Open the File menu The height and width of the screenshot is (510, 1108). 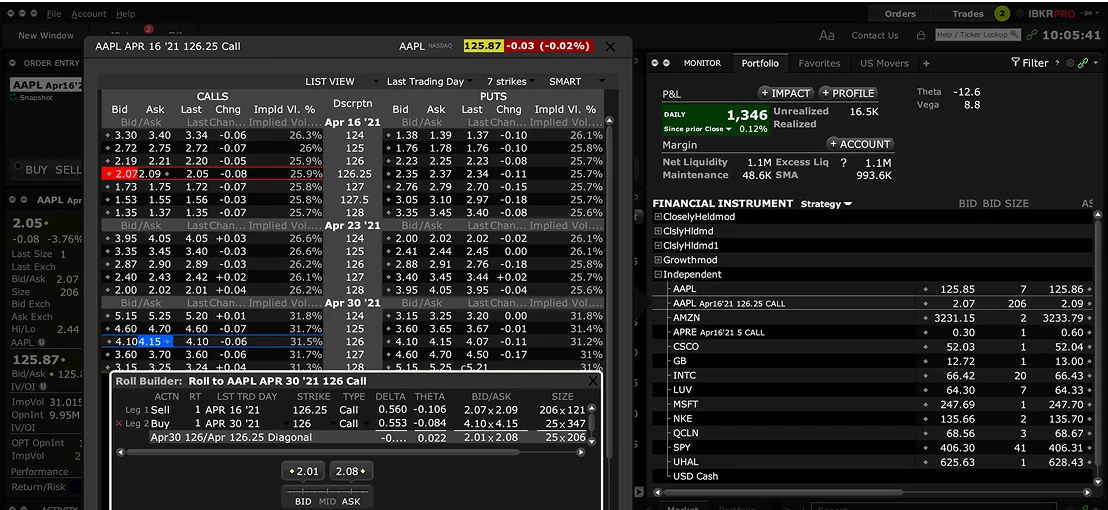(x=54, y=13)
